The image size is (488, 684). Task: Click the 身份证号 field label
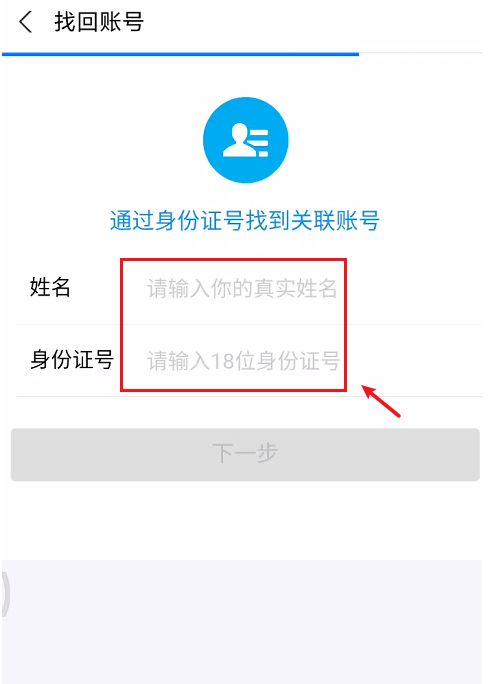[72, 359]
